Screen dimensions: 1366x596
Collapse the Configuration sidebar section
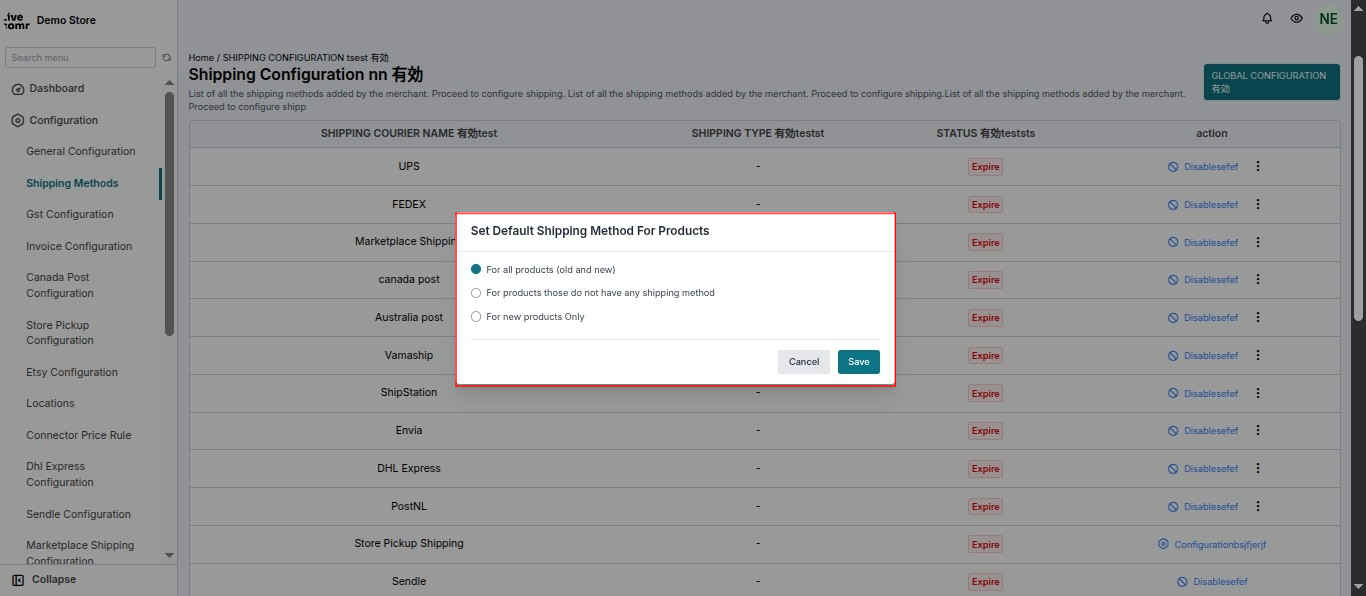coord(64,120)
